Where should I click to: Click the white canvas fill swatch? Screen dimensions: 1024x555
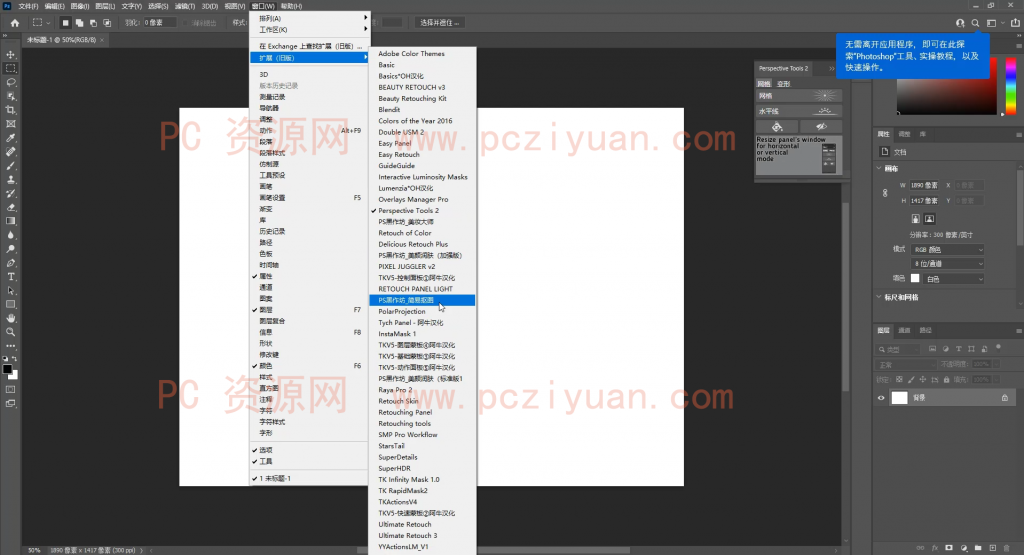pyautogui.click(x=915, y=278)
